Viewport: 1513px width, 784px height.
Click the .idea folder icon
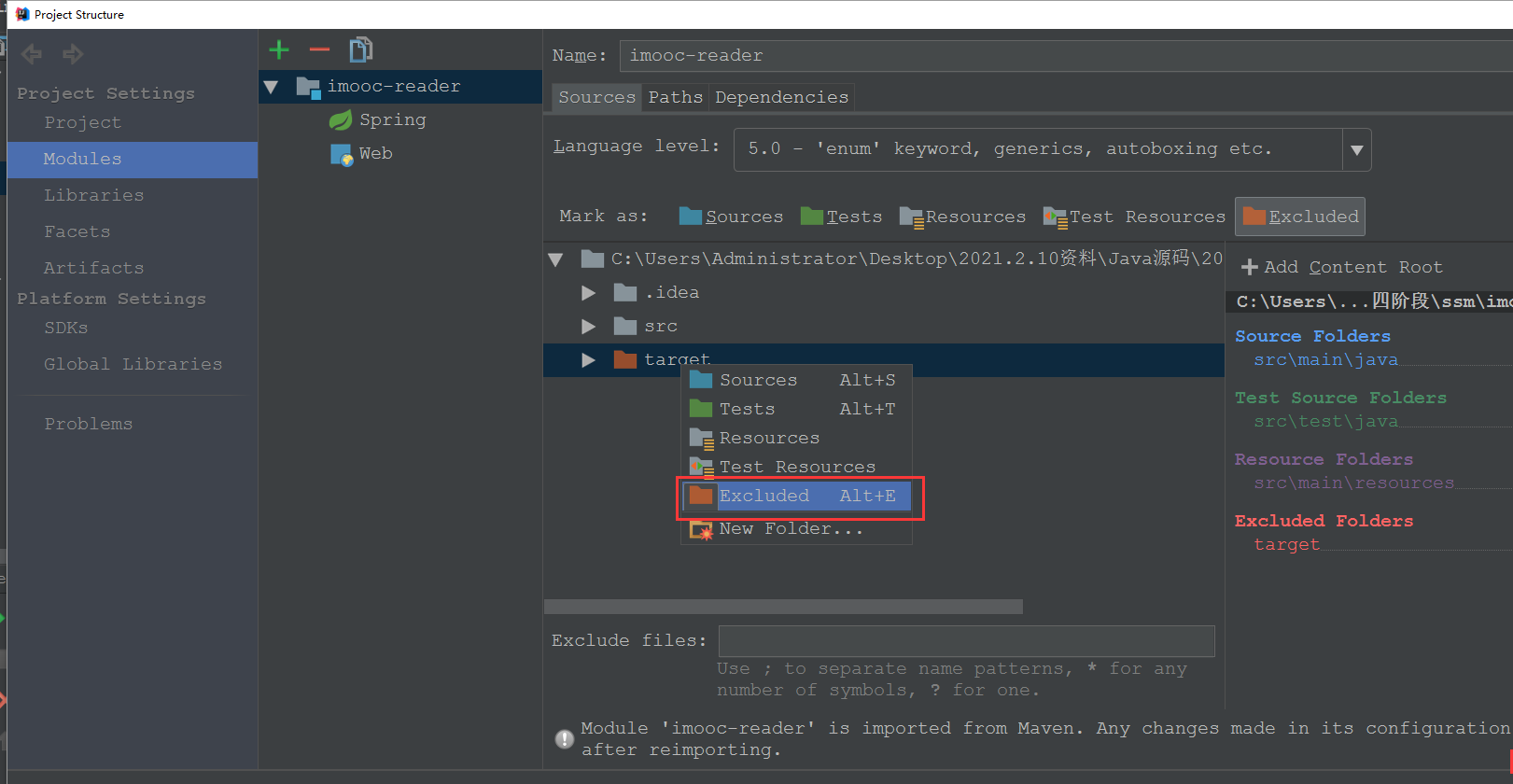click(625, 293)
